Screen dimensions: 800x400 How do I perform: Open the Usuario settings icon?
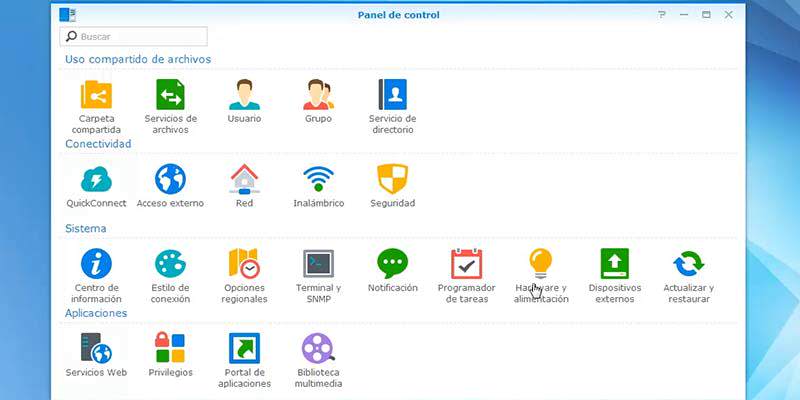tap(244, 94)
